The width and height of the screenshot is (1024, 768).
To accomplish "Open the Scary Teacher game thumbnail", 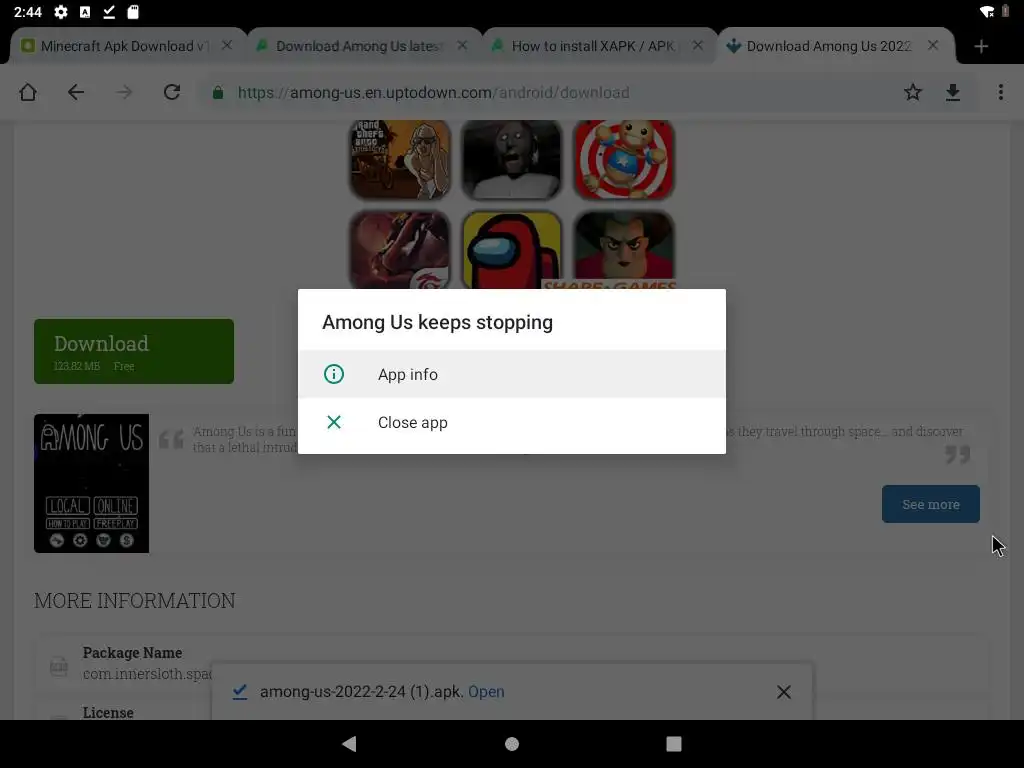I will [624, 250].
